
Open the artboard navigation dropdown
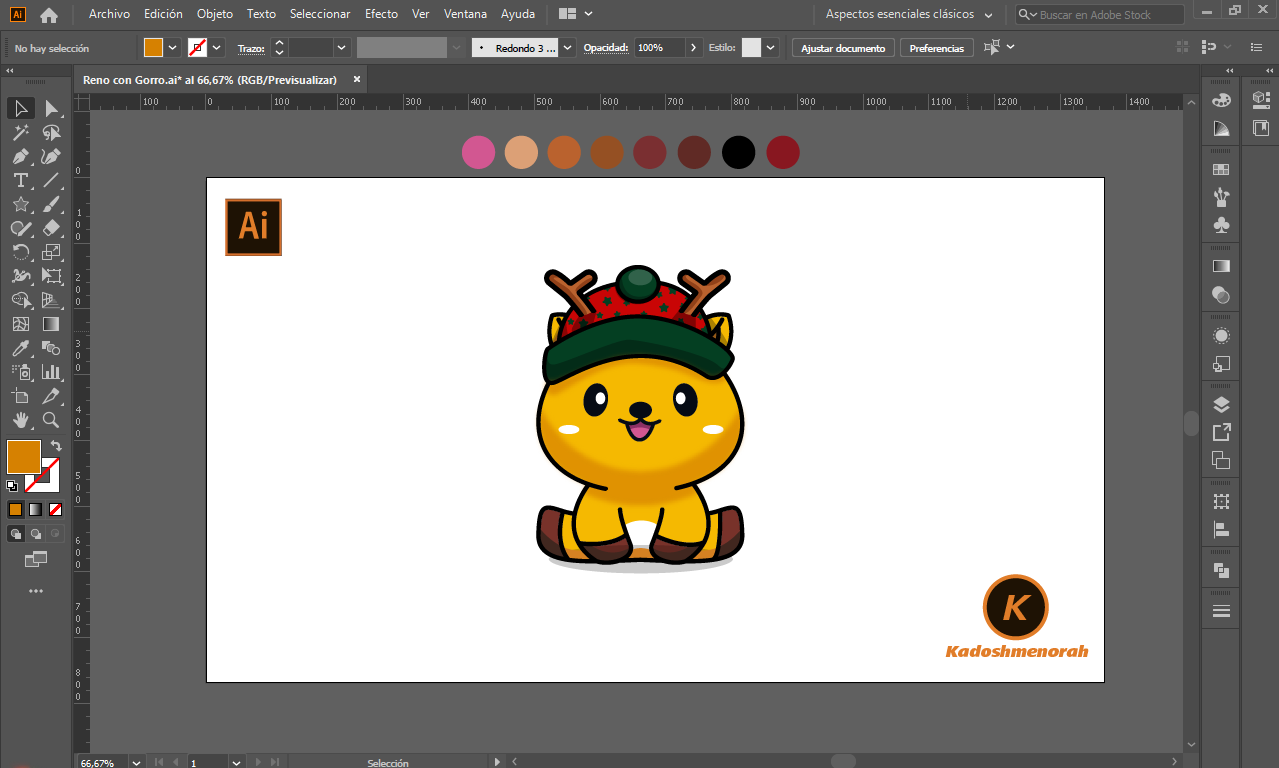236,762
